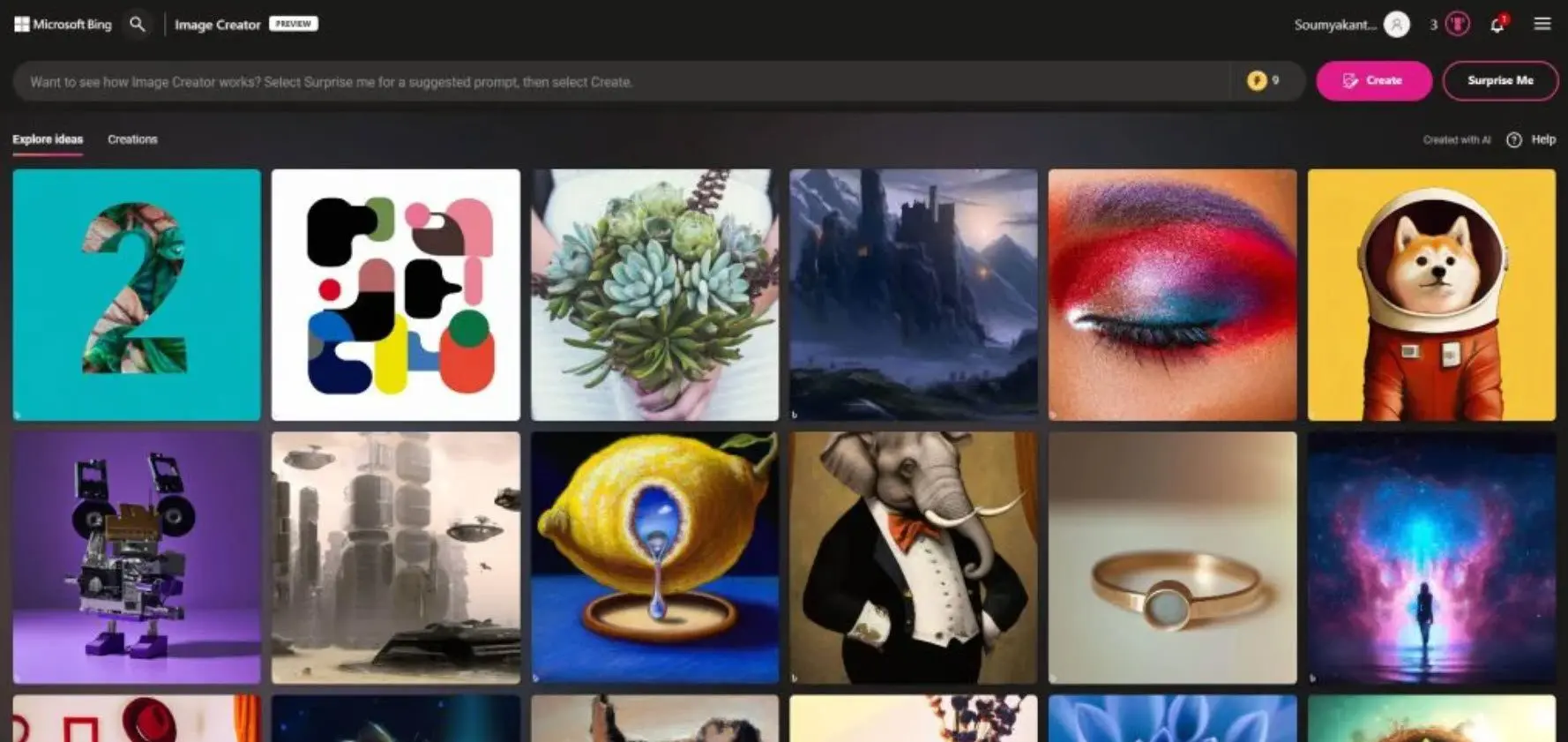
Task: Click the Create button
Action: [x=1373, y=81]
